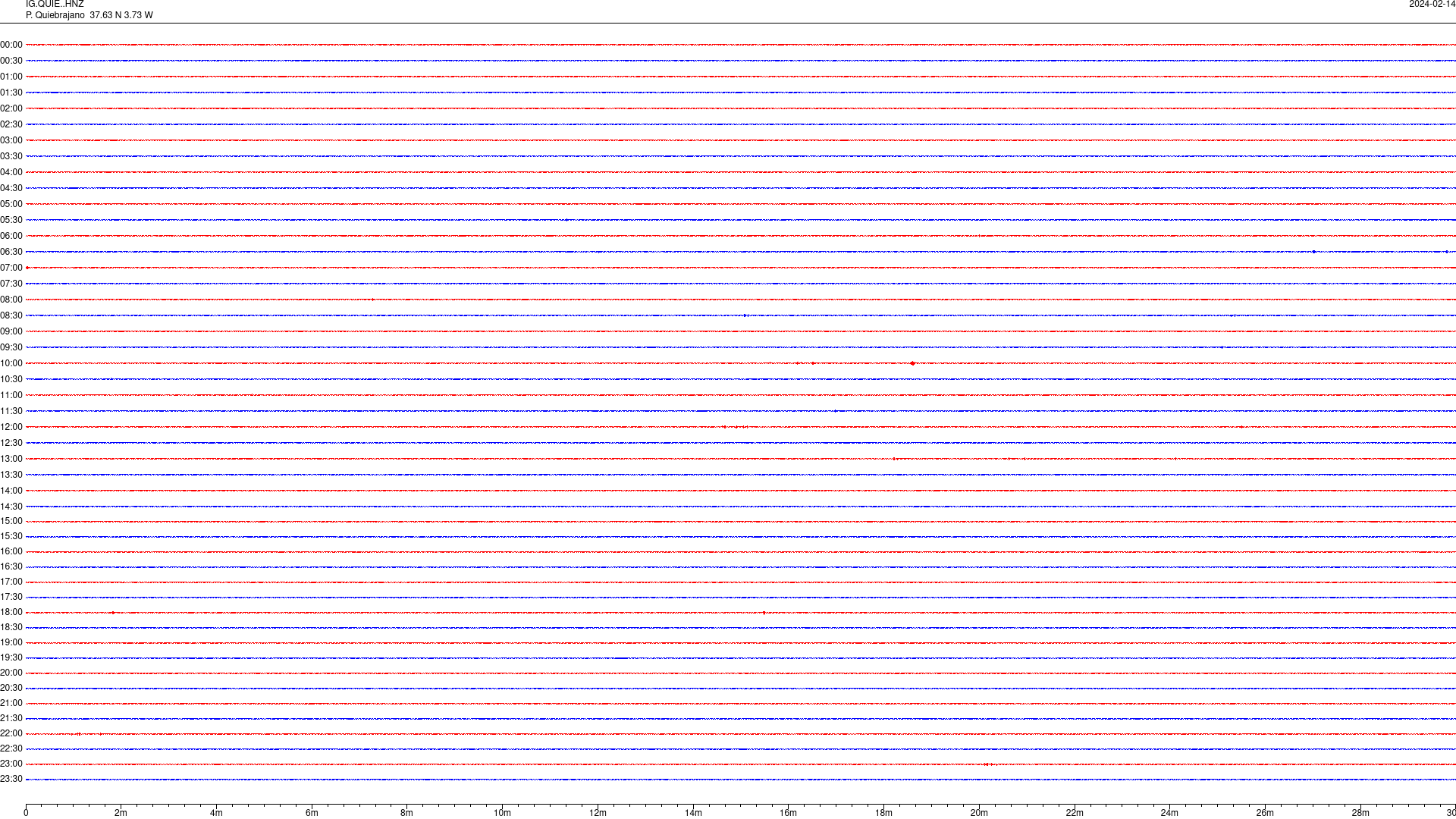Select the 03:00 time row label
1456x819 pixels.
[11, 140]
